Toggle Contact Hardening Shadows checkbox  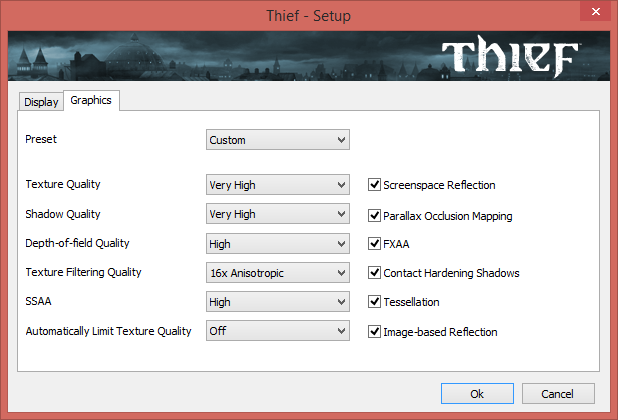[x=374, y=273]
